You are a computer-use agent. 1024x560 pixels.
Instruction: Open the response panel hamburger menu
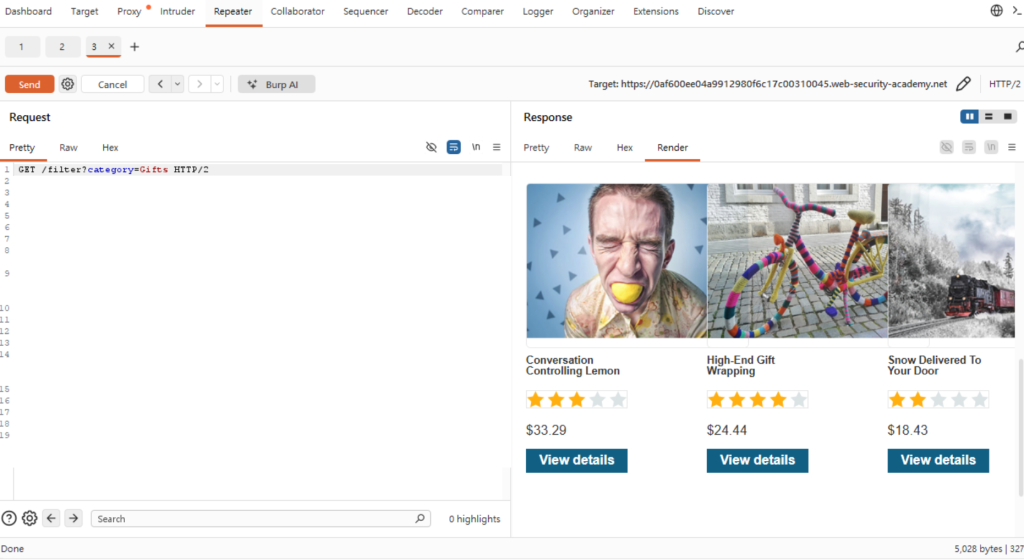(x=1012, y=147)
